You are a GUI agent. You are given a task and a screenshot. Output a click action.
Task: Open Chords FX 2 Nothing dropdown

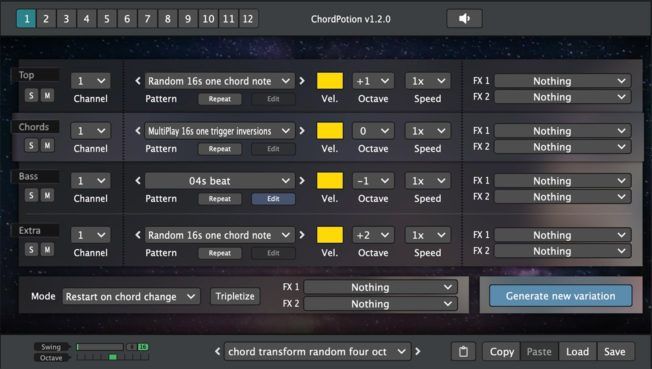pos(563,147)
